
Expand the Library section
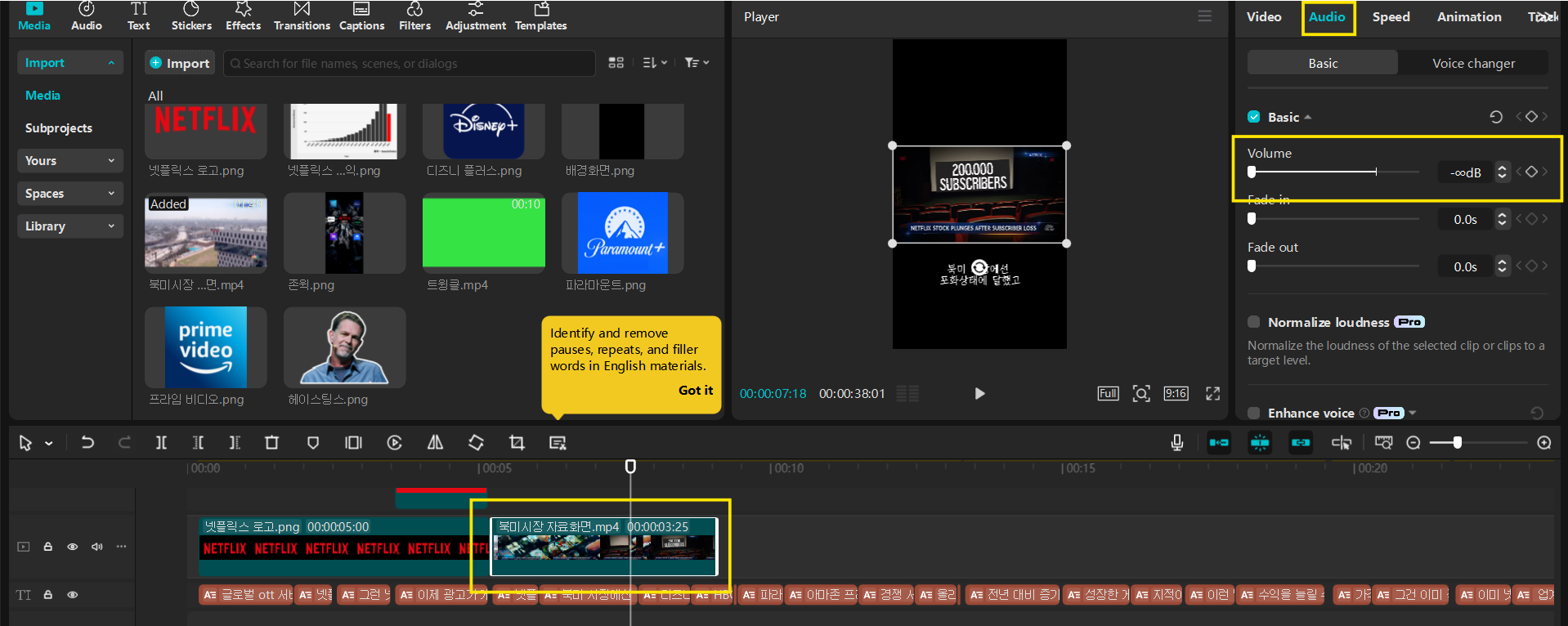point(111,226)
